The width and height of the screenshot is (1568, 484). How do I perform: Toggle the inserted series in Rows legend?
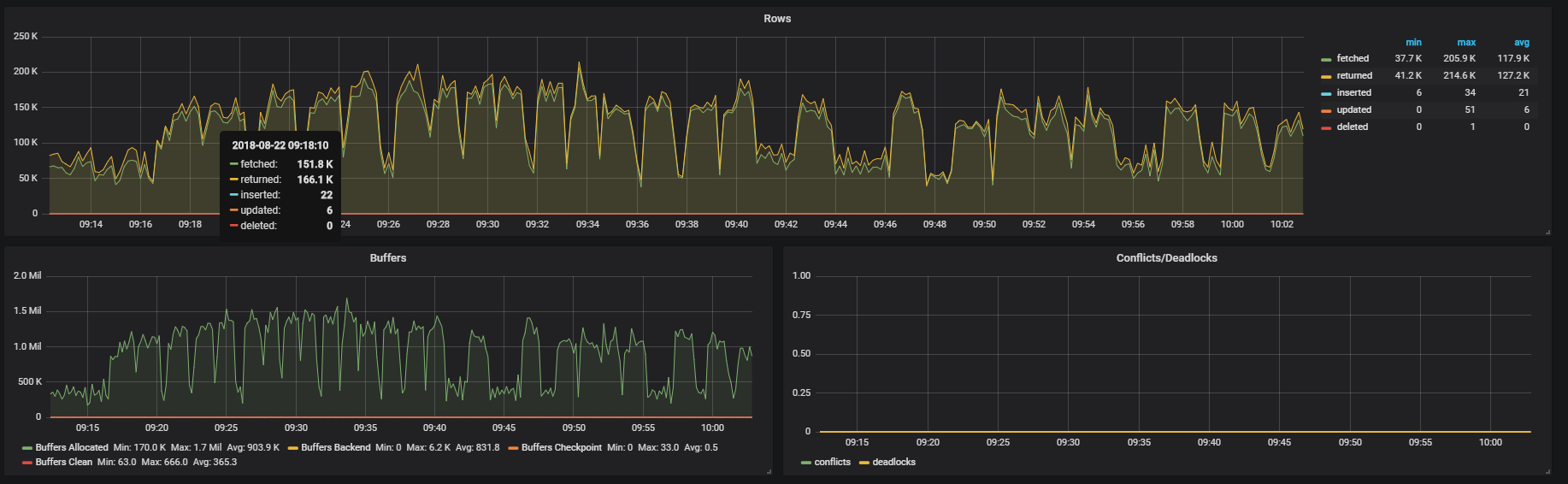[1353, 92]
